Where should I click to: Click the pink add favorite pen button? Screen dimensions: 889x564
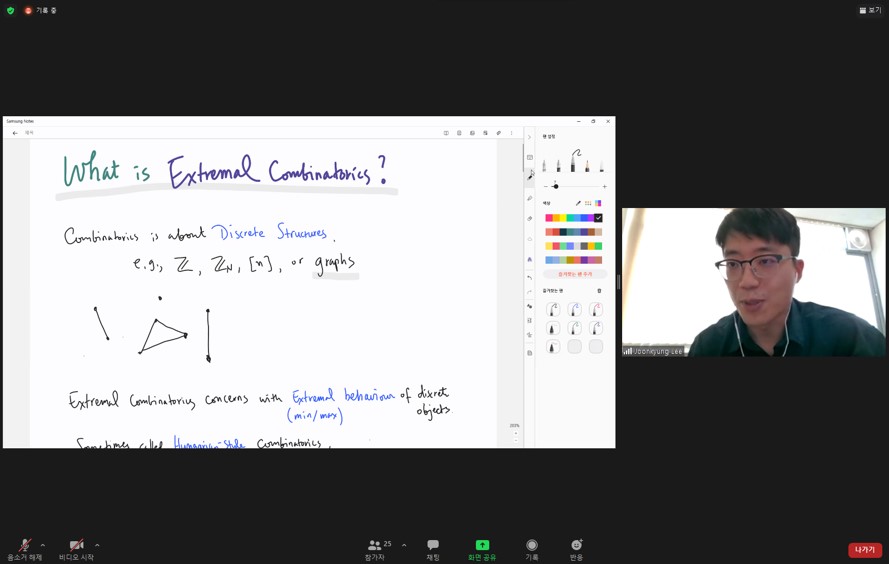pos(574,274)
